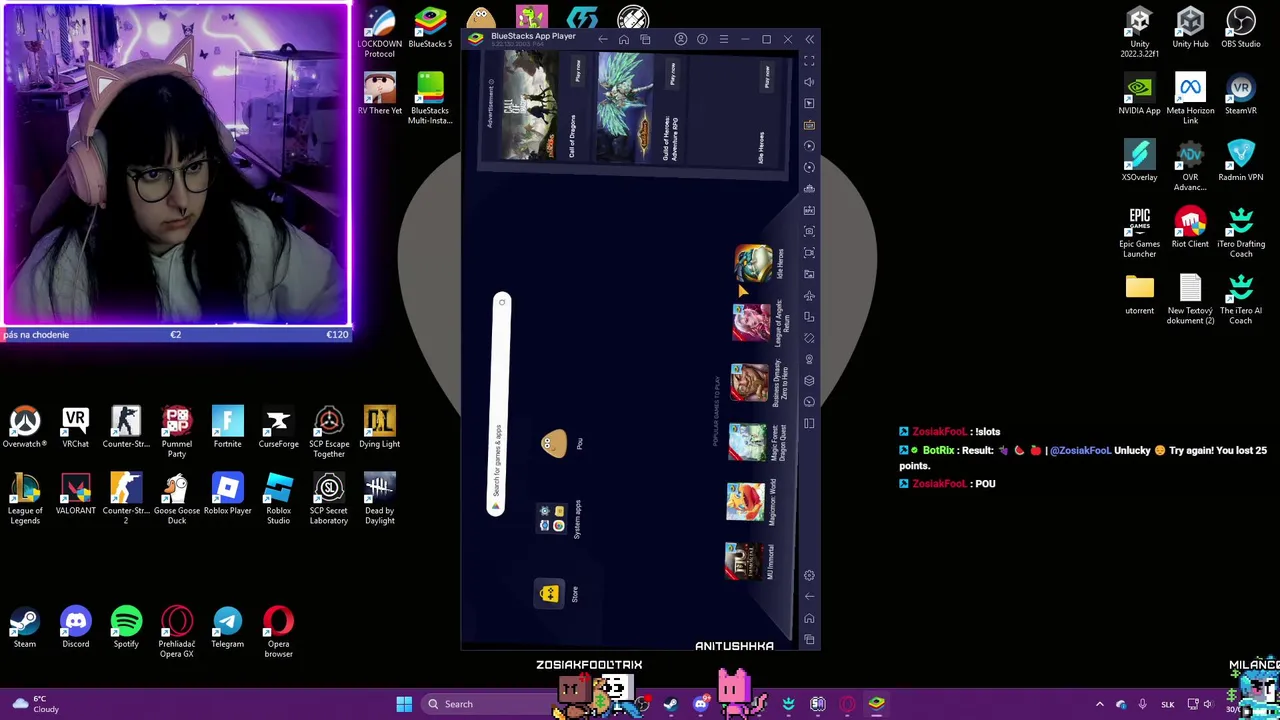Screen dimensions: 1280x720
Task: Click BlueStacks sidebar mouse cursor lock icon
Action: click(809, 103)
